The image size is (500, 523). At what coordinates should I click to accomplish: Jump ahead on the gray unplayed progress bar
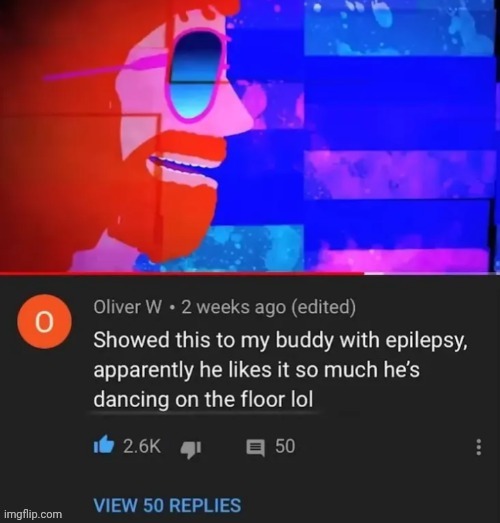click(432, 274)
